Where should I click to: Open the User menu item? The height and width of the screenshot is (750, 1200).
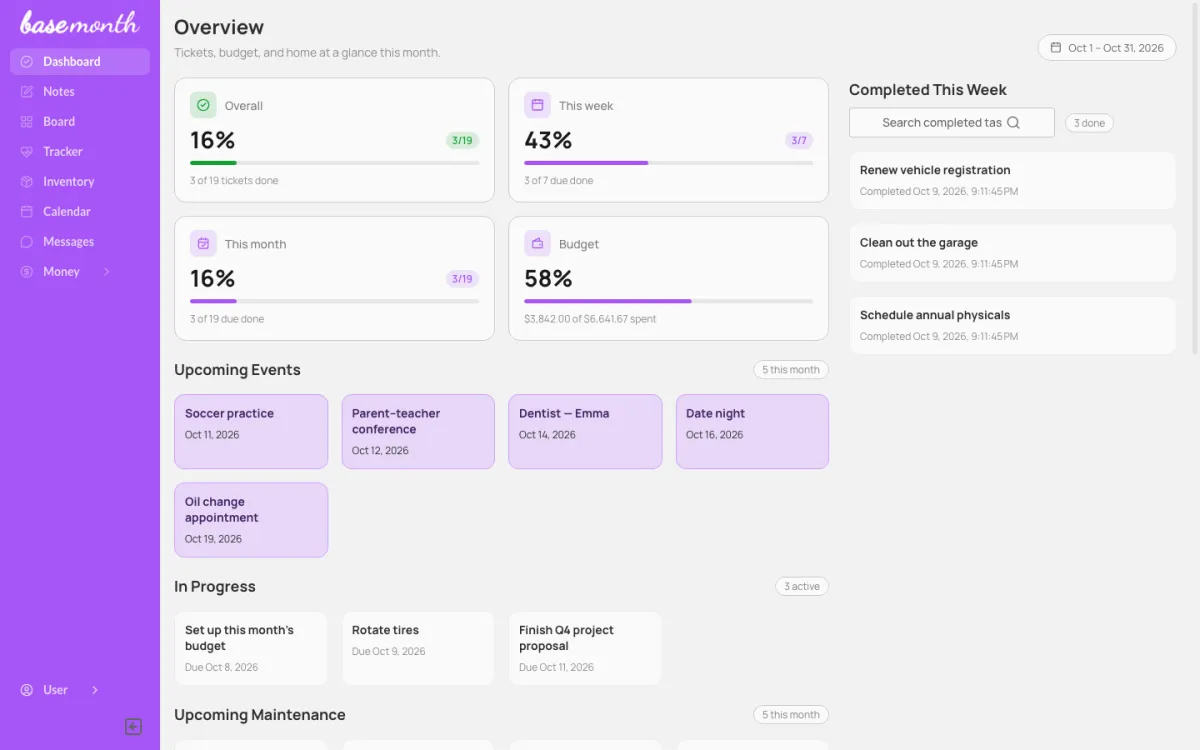click(80, 690)
